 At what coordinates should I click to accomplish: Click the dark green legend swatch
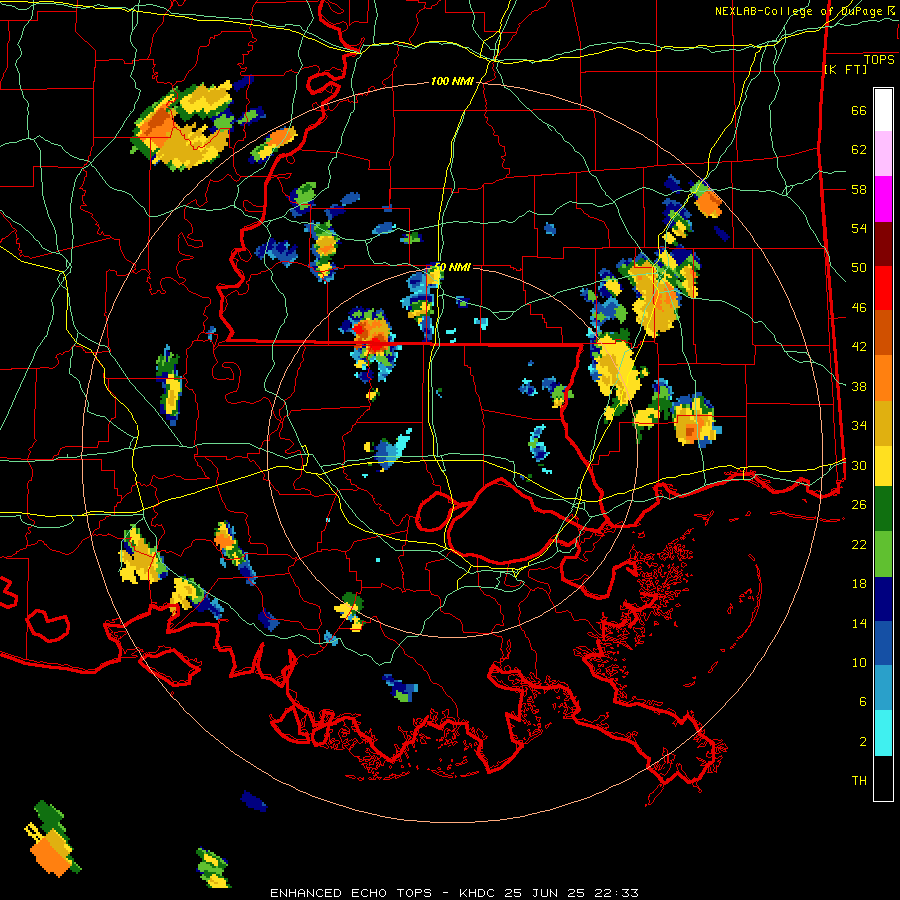tap(883, 509)
